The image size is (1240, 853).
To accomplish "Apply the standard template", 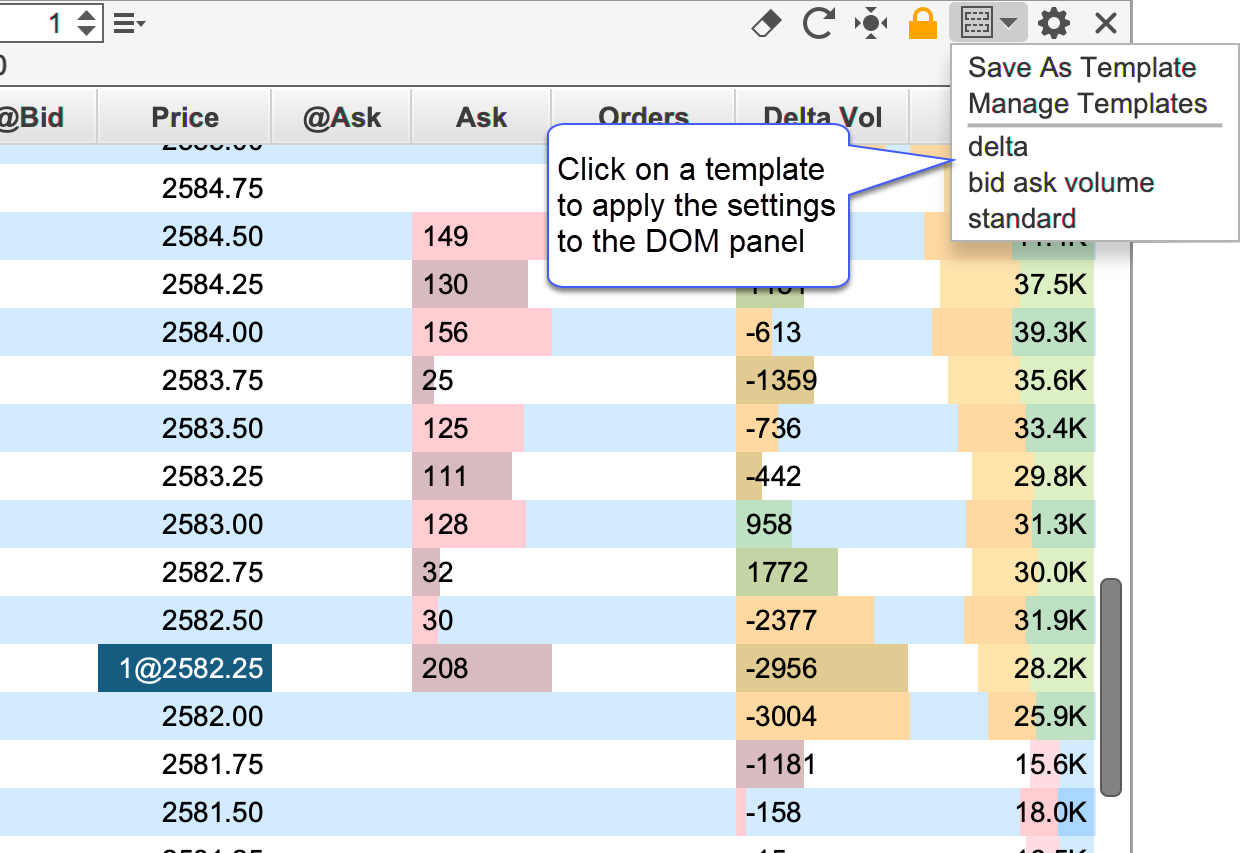I will coord(1022,219).
